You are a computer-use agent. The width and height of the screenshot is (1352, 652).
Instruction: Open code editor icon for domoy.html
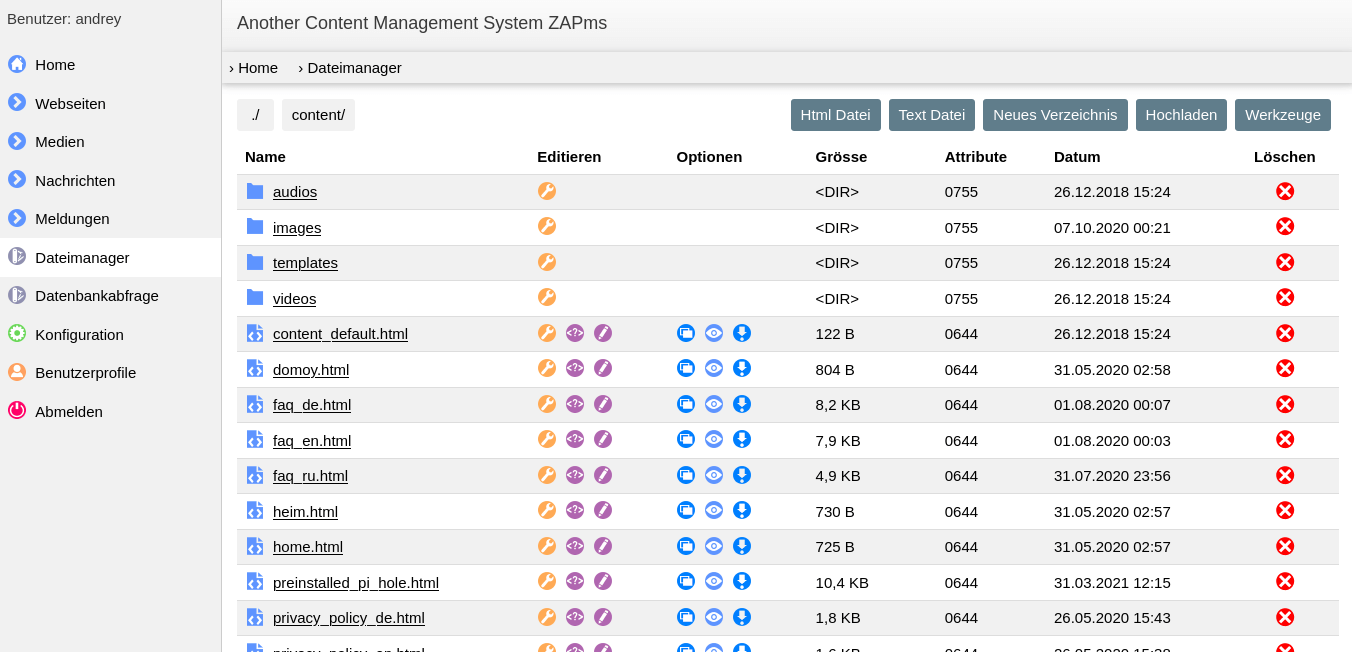pos(575,368)
